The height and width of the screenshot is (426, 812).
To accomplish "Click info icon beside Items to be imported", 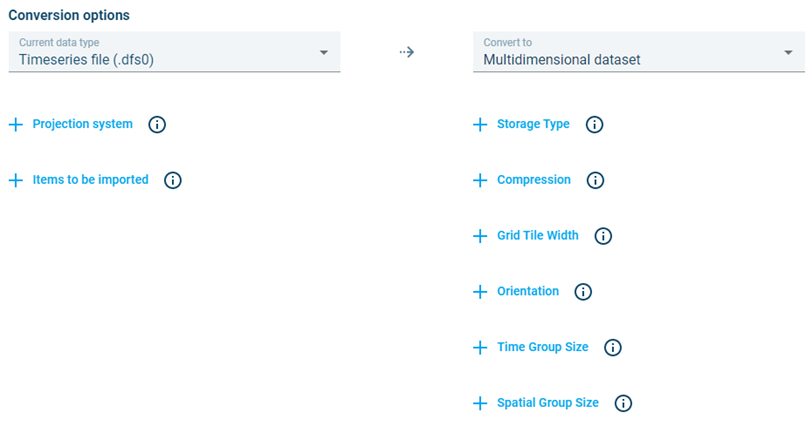I will [x=173, y=181].
